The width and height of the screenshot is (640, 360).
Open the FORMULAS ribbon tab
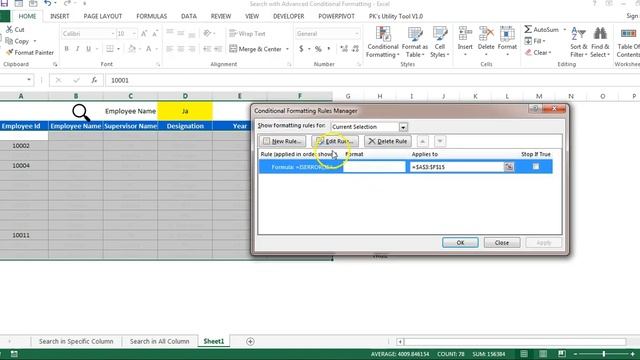click(151, 16)
